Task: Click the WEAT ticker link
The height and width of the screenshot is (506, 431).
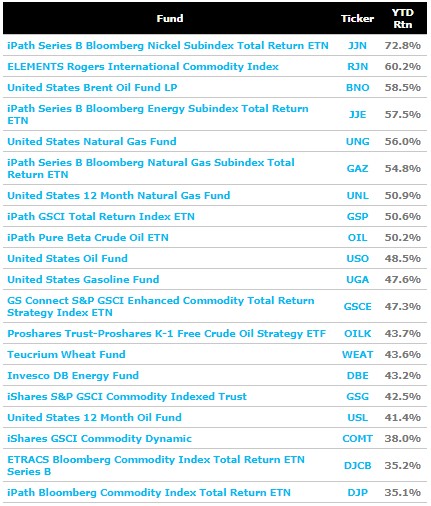Action: (357, 354)
